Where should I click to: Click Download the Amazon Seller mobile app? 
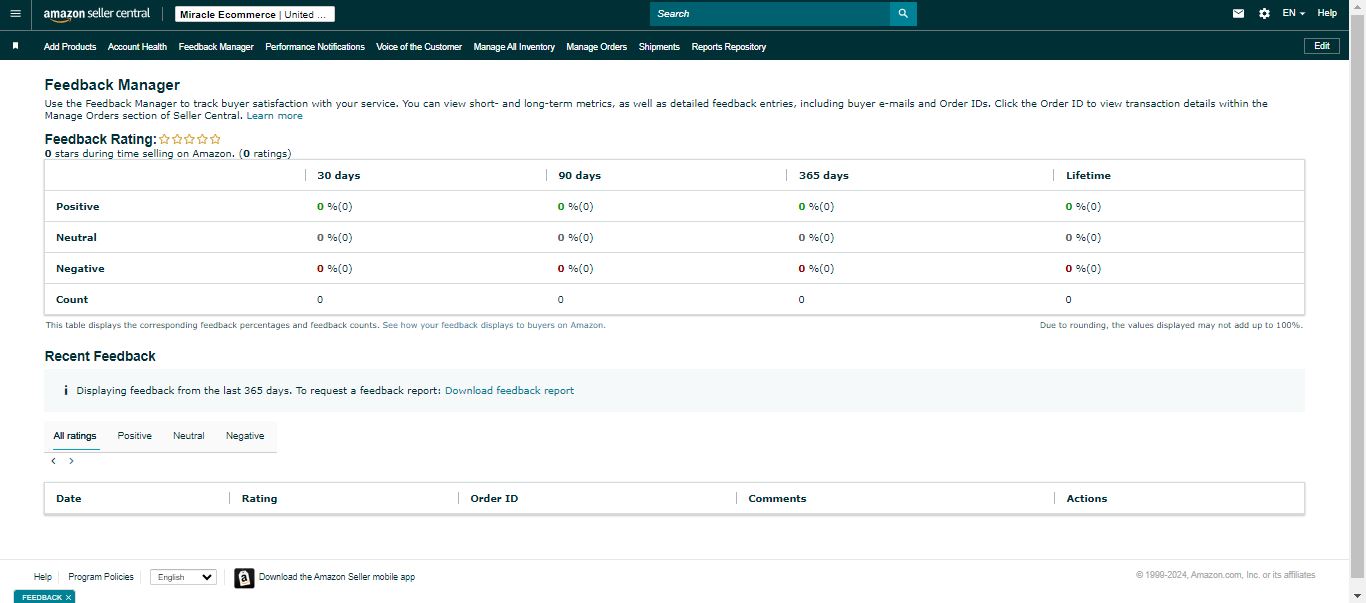tap(337, 577)
